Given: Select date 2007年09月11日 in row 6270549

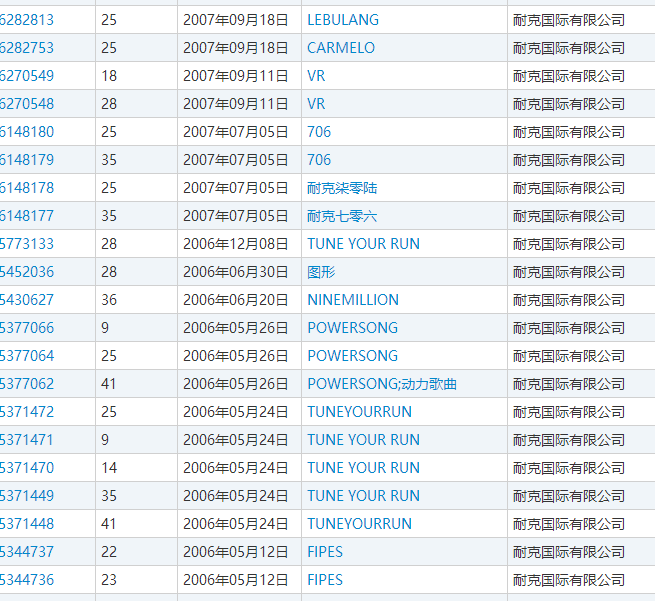Looking at the screenshot, I should click(236, 76).
